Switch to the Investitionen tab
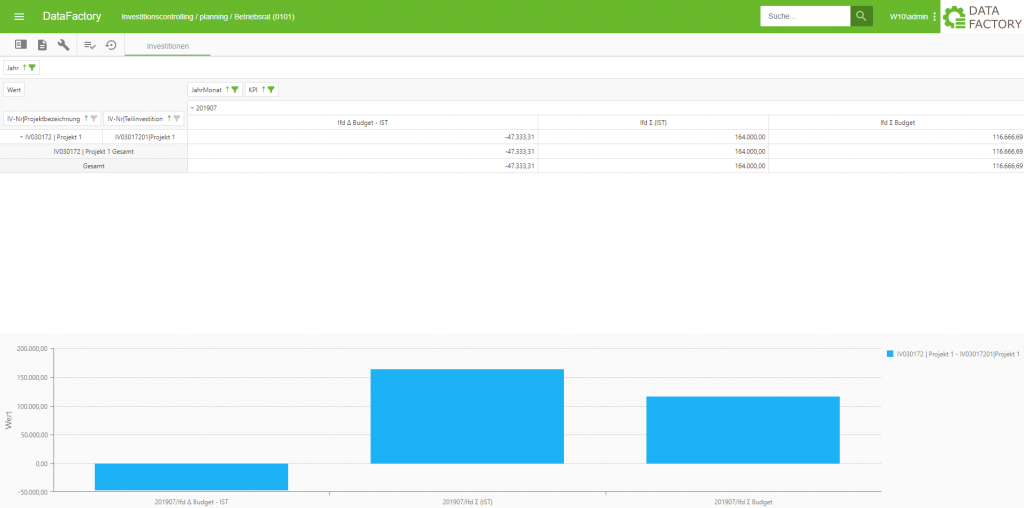1024x508 pixels. point(168,46)
